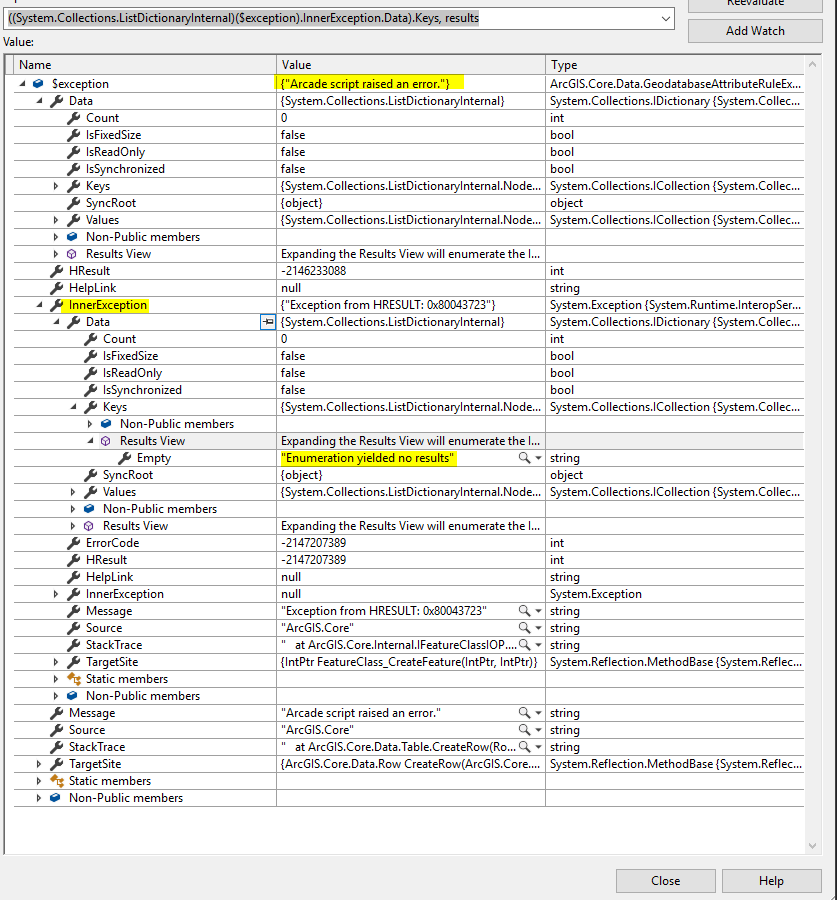Viewport: 837px width, 900px height.
Task: Collapse the $exception root node
Action: [x=22, y=84]
